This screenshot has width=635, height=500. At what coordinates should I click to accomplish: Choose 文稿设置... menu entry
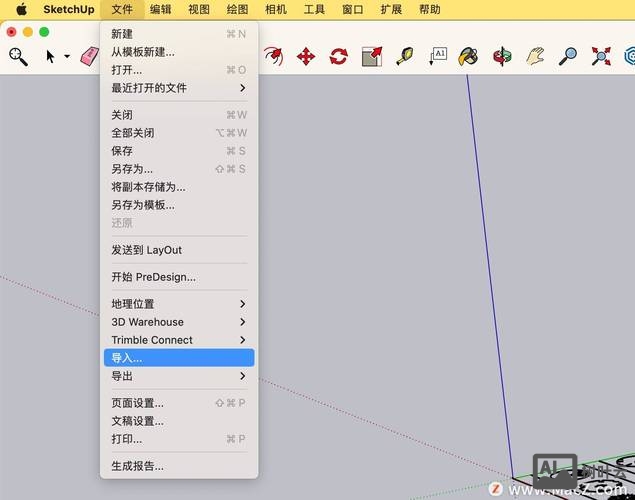coord(179,421)
